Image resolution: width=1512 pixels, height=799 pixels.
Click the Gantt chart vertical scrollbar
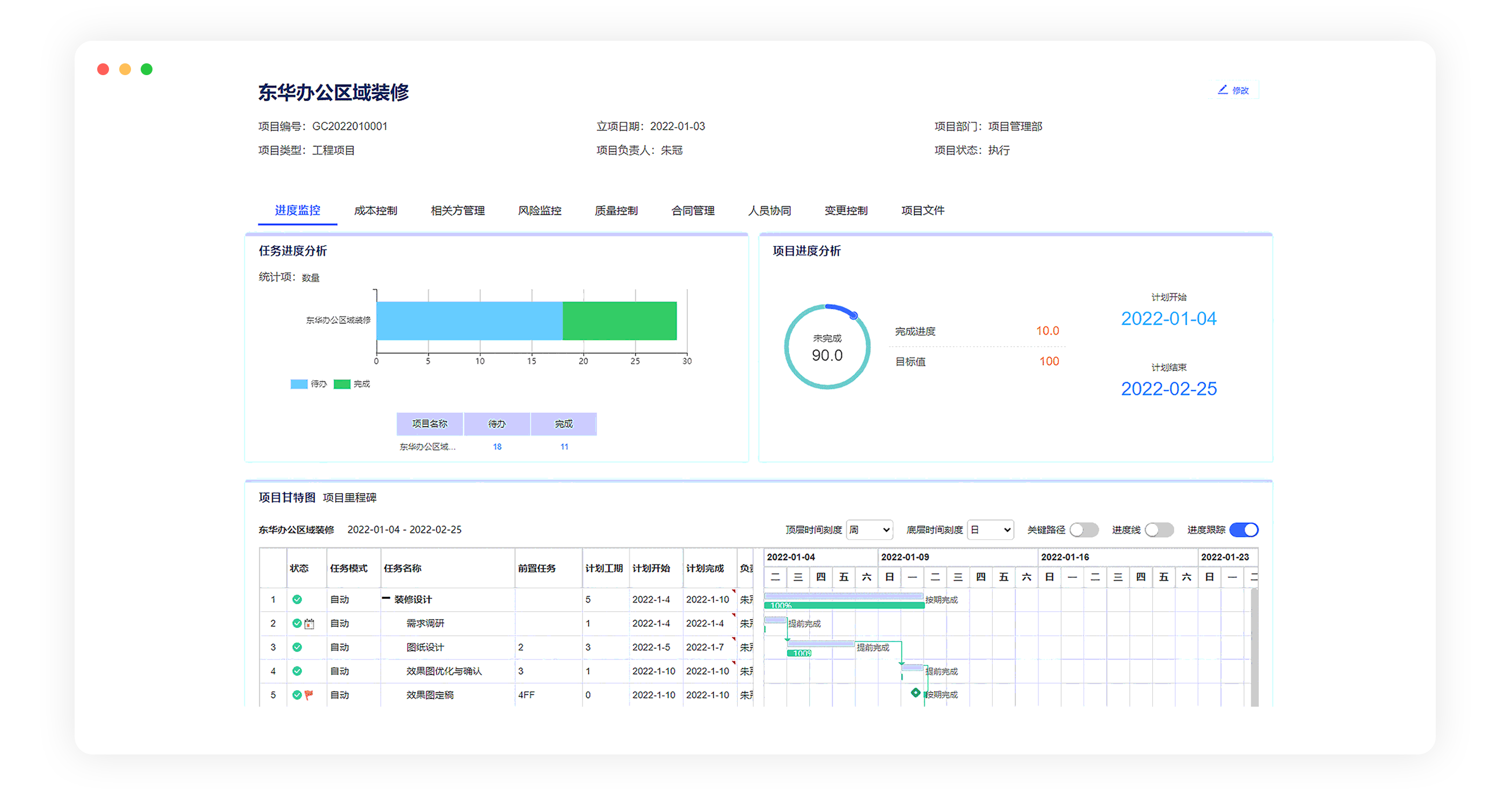[1254, 646]
